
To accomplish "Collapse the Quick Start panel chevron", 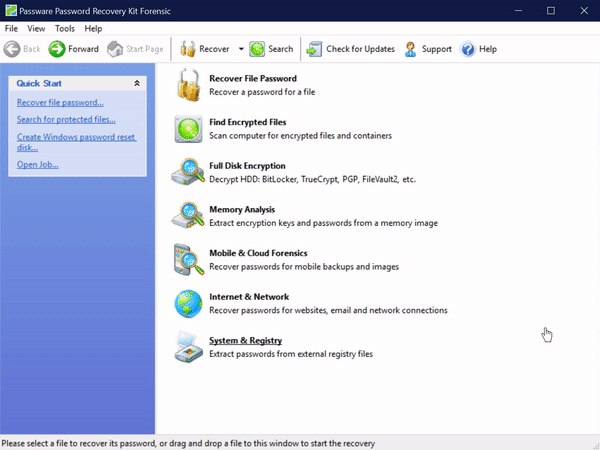I will [x=137, y=83].
